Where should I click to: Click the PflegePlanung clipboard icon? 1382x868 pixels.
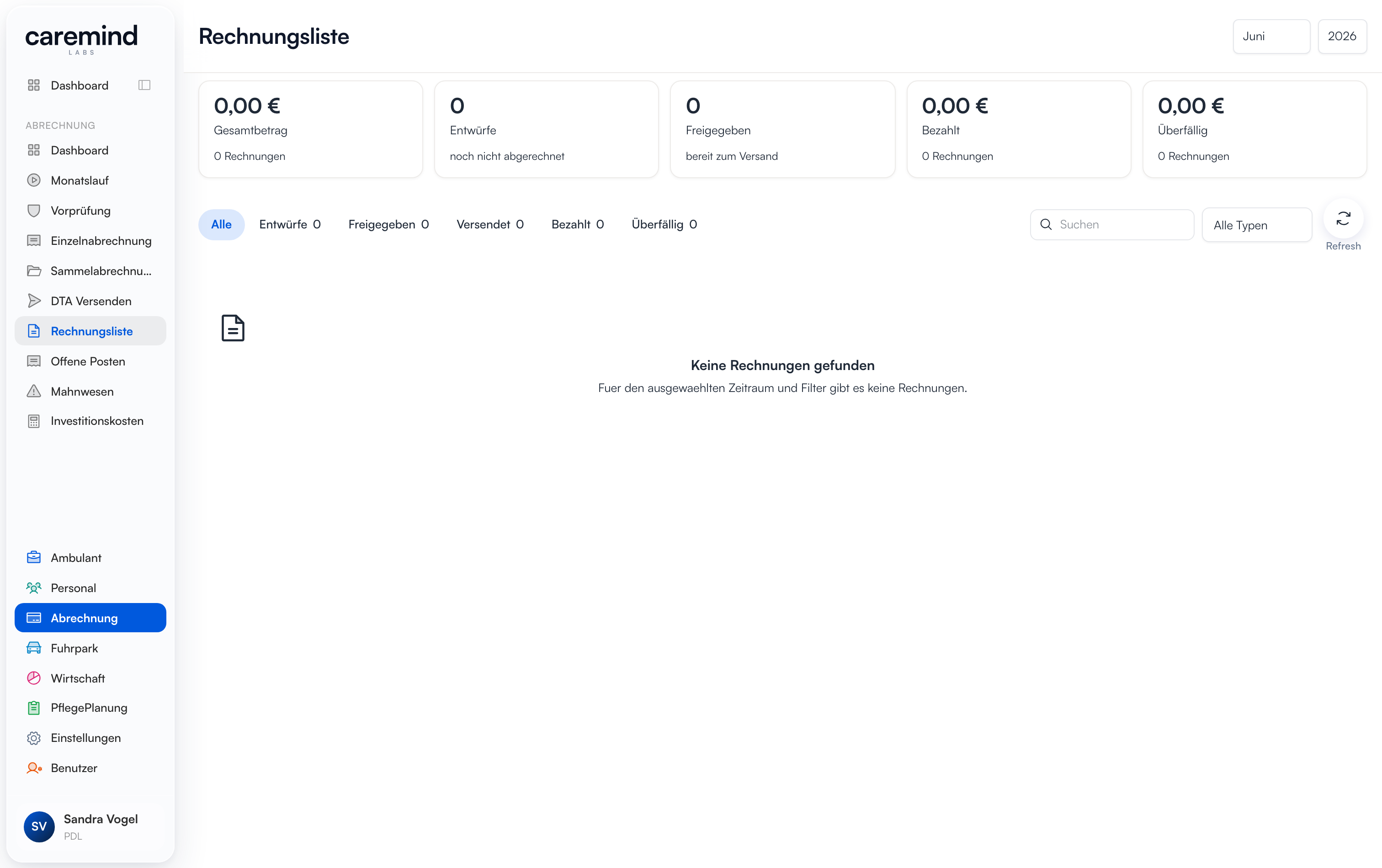point(34,708)
